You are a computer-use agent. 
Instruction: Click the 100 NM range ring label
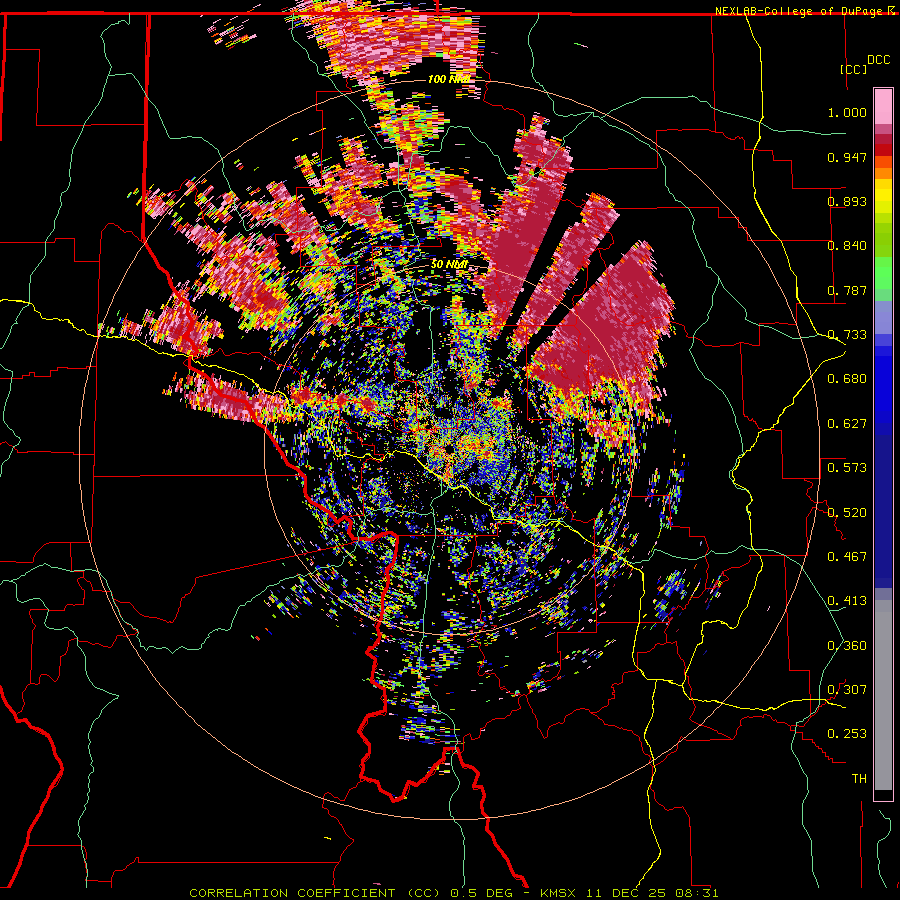click(x=448, y=79)
